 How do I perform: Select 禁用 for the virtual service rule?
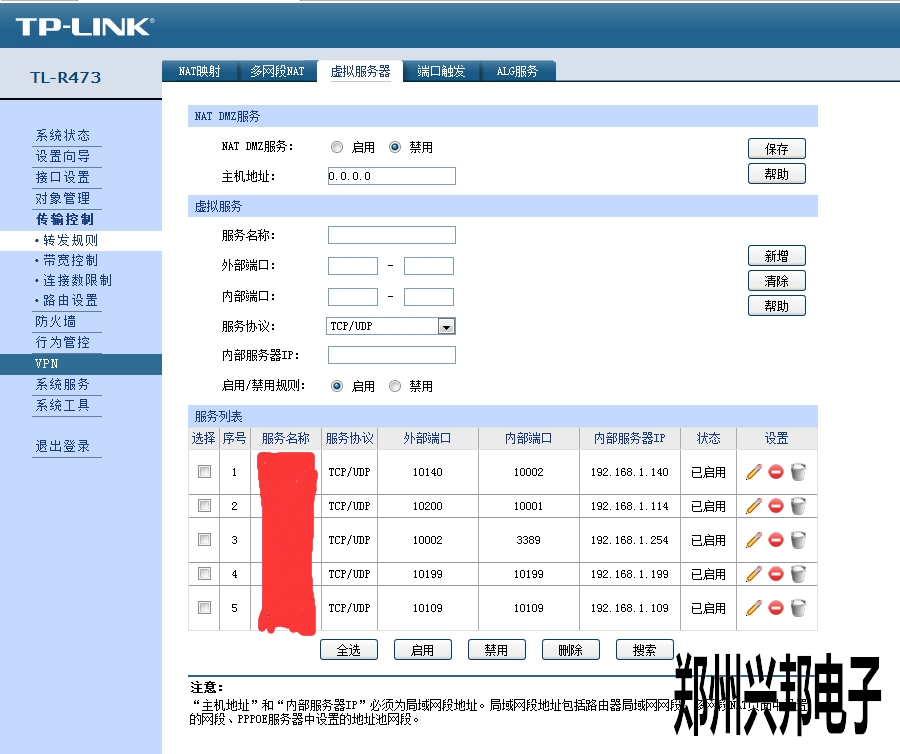395,386
